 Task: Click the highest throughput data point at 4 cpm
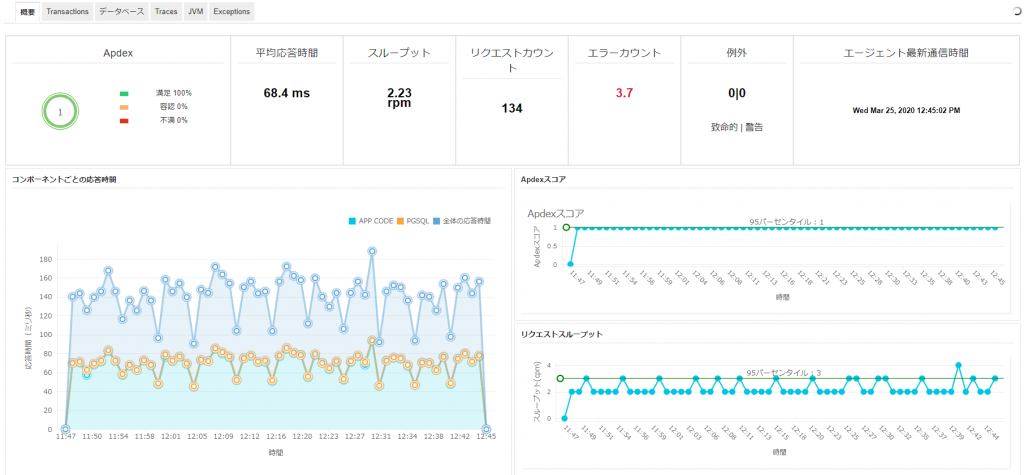click(958, 365)
